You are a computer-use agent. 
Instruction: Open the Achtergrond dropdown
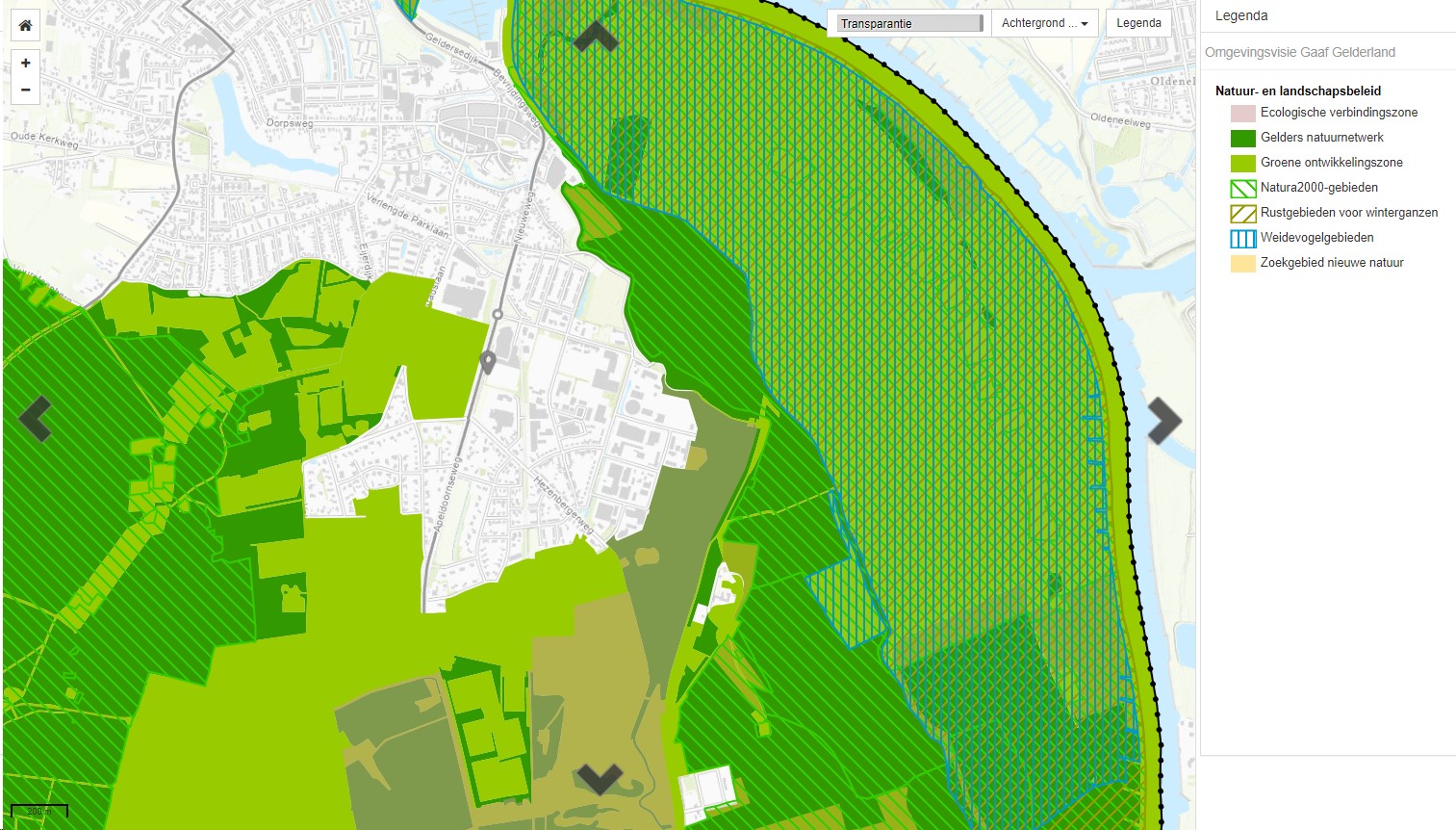click(1044, 23)
